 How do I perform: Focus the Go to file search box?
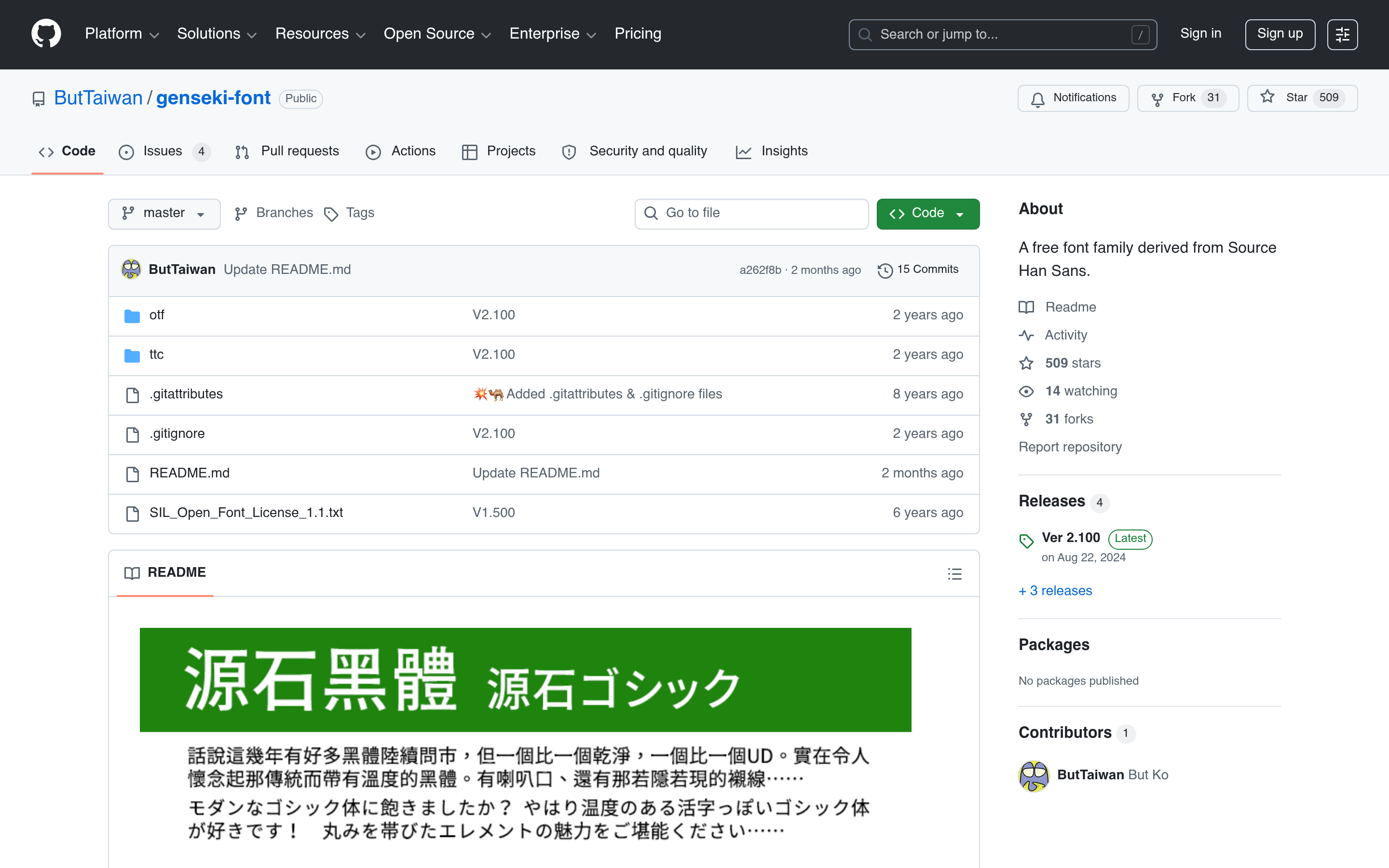point(751,214)
